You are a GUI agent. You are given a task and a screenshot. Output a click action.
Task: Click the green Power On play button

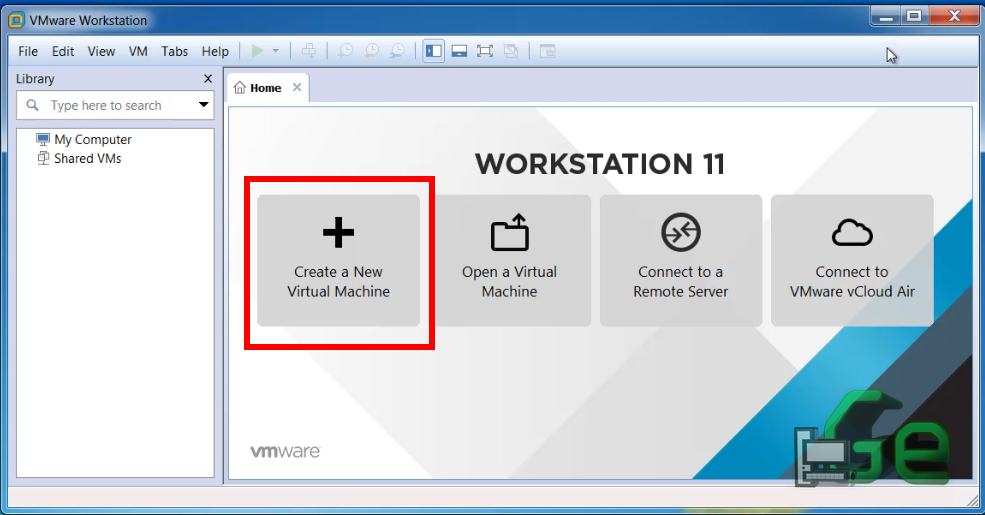pyautogui.click(x=258, y=51)
